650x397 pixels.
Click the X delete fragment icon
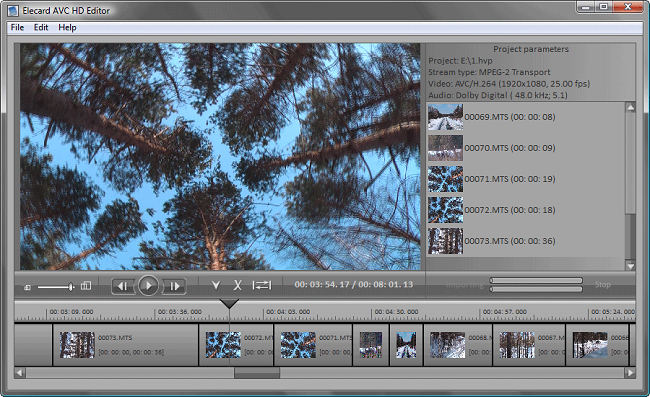pyautogui.click(x=238, y=285)
